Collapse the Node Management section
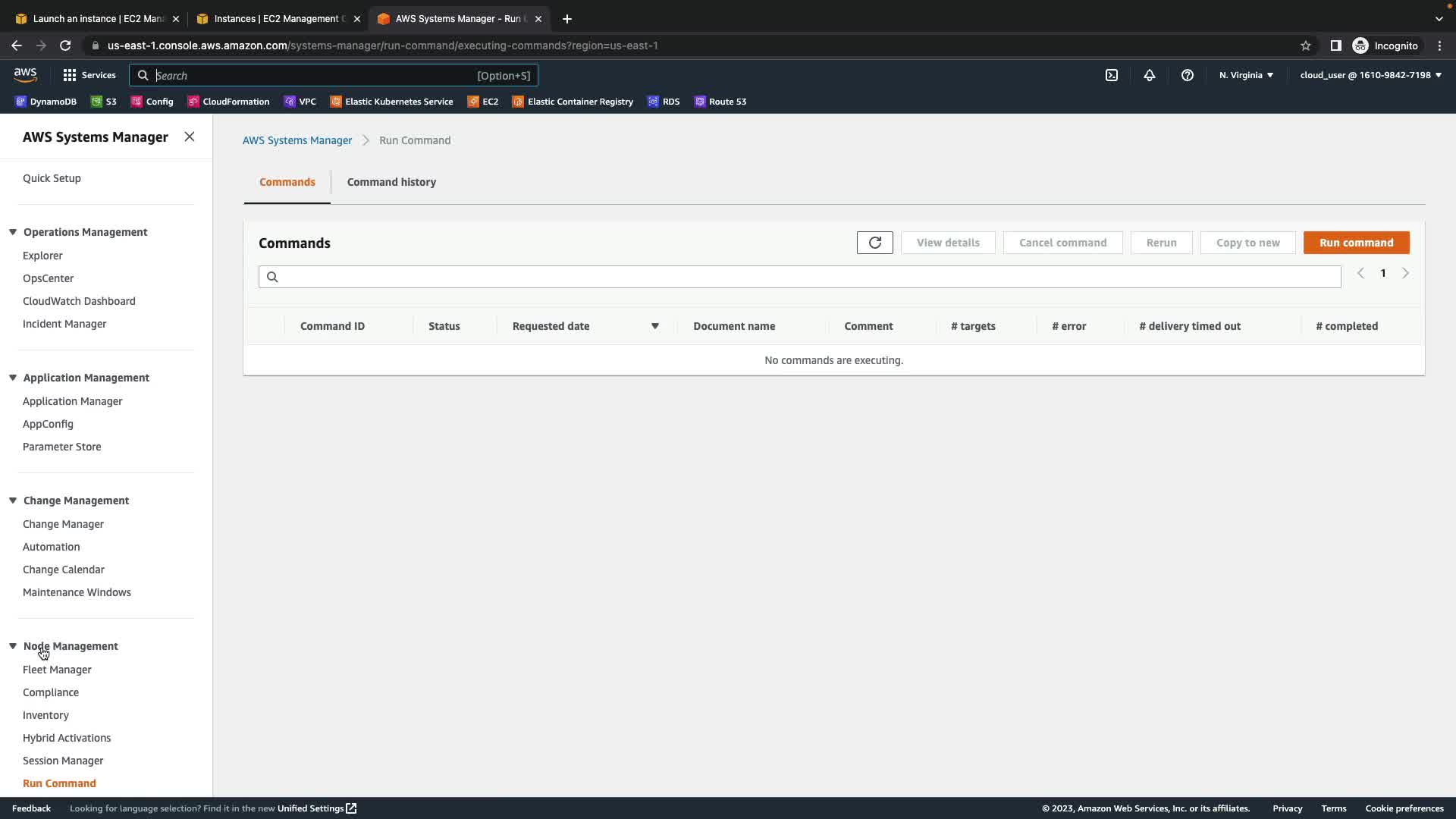The image size is (1456, 819). pyautogui.click(x=13, y=646)
